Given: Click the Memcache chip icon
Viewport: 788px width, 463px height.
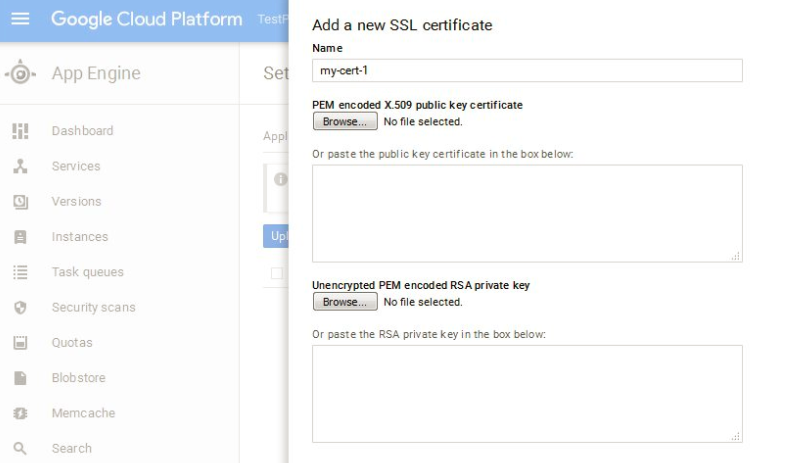Looking at the screenshot, I should point(20,413).
